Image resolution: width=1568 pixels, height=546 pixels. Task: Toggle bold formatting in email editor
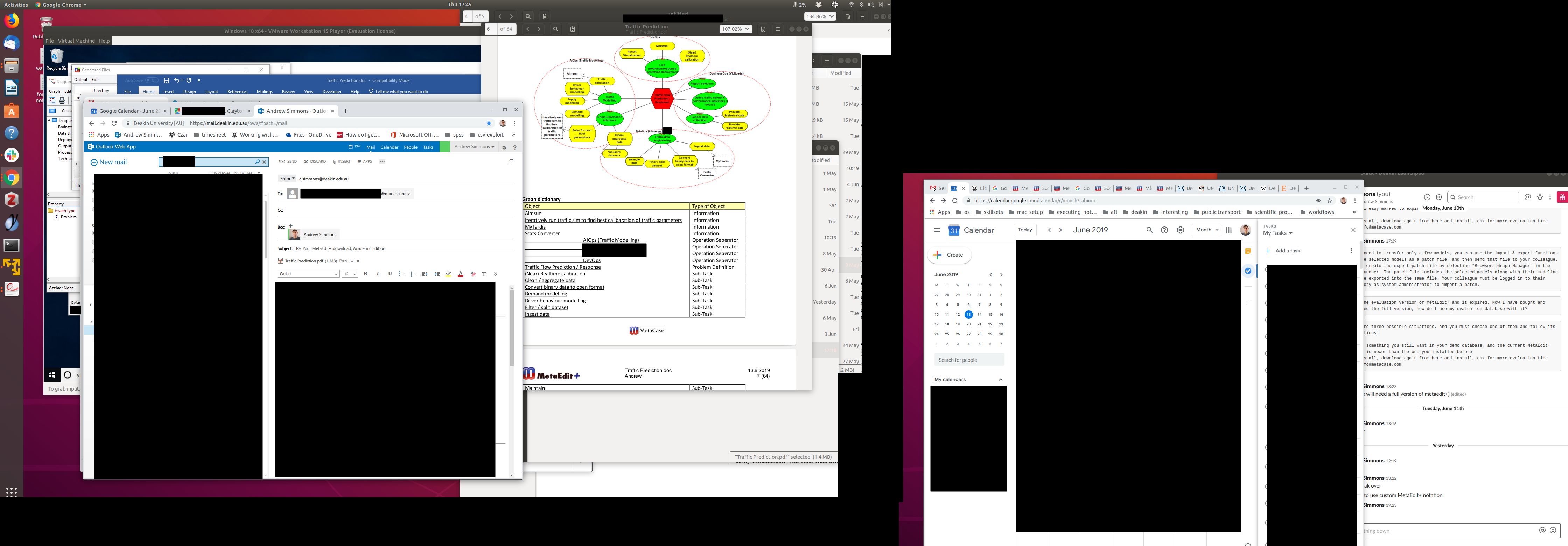[x=365, y=274]
